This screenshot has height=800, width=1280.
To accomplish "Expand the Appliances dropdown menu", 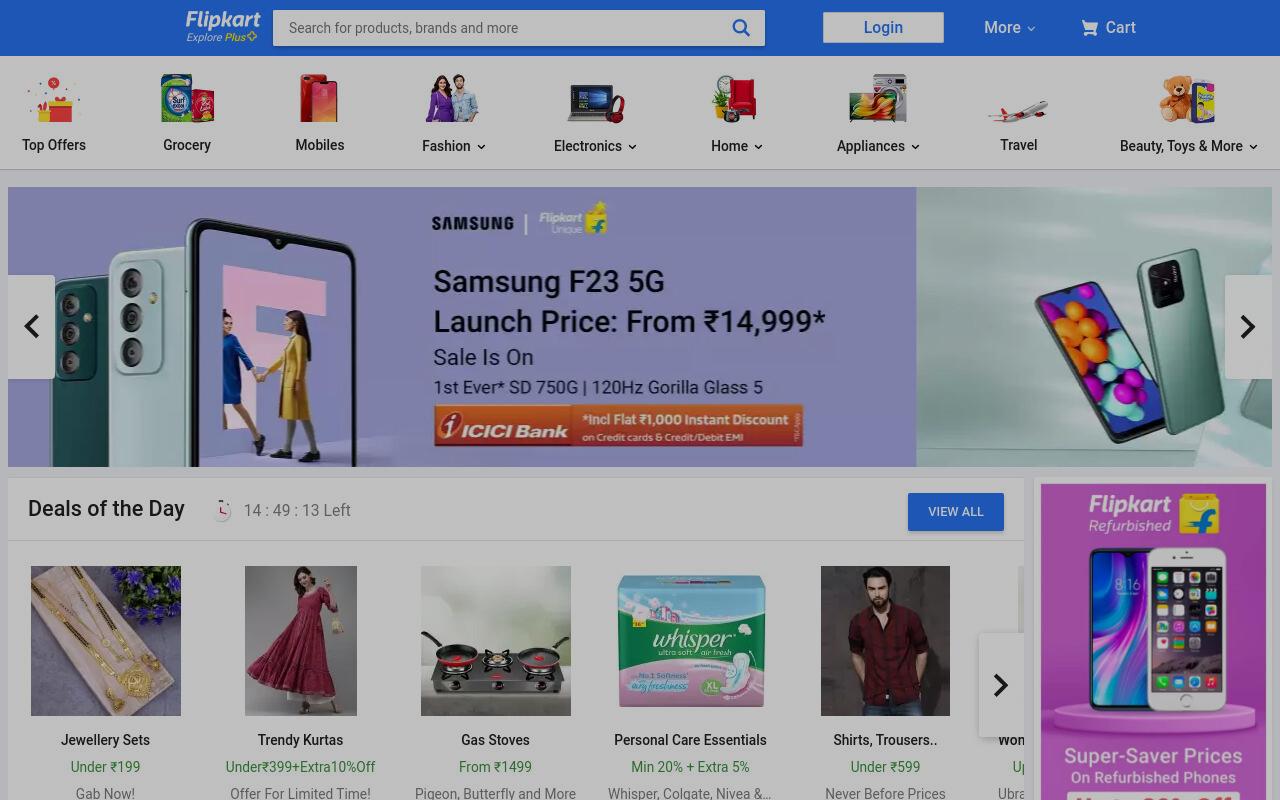I will [915, 147].
